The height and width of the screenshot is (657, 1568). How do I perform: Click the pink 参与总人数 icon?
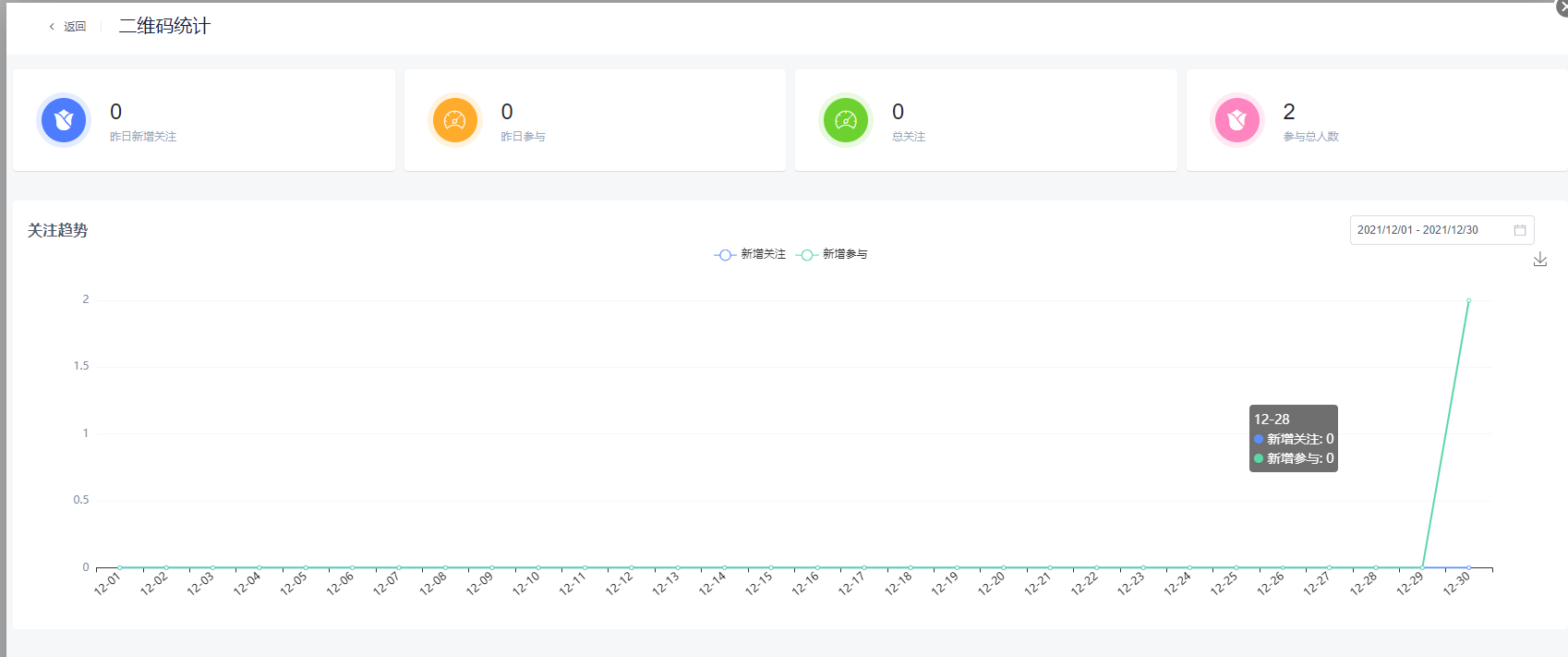1236,120
